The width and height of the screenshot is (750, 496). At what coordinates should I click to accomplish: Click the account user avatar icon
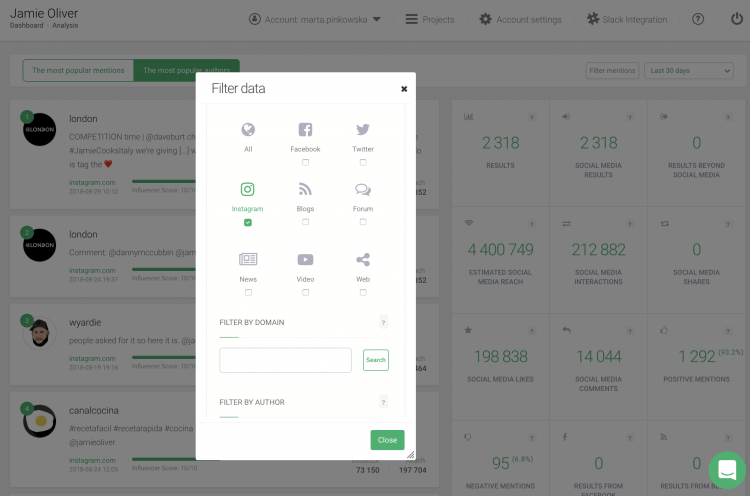pyautogui.click(x=254, y=19)
